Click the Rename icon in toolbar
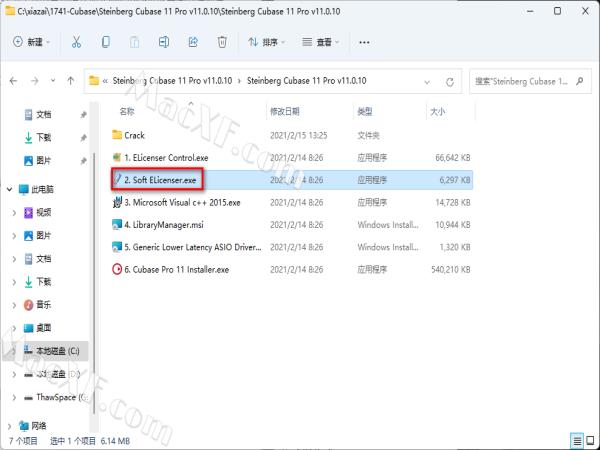This screenshot has width=600, height=450. coord(164,42)
